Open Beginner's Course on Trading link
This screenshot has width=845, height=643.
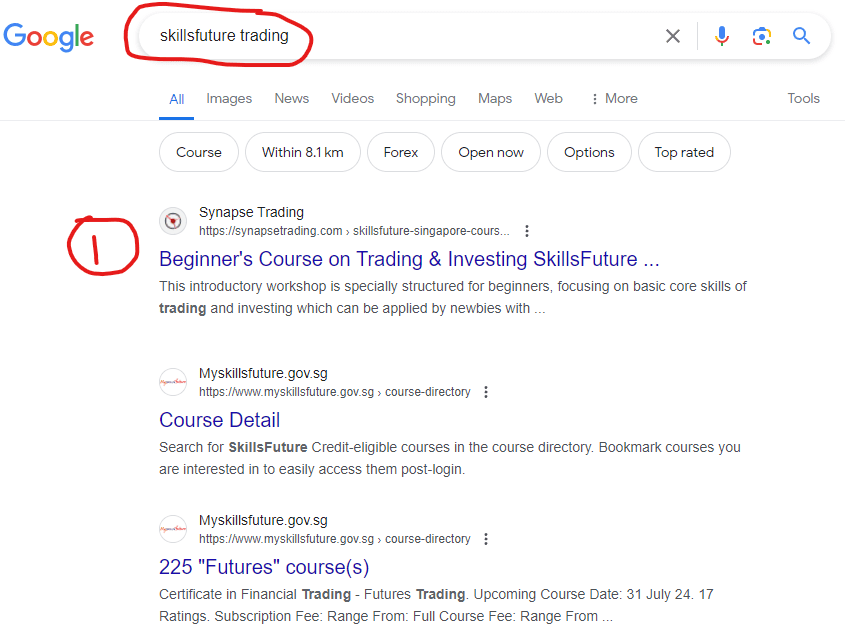(408, 259)
